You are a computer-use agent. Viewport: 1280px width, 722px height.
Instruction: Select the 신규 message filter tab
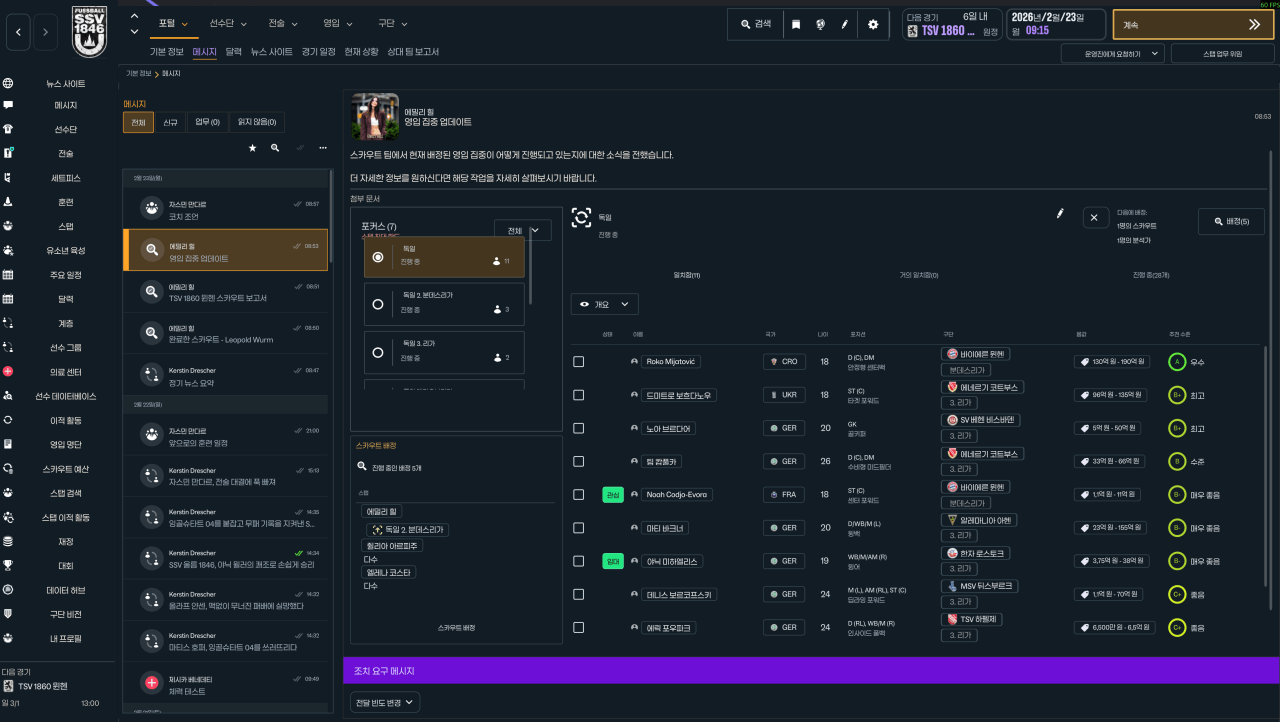[x=170, y=122]
